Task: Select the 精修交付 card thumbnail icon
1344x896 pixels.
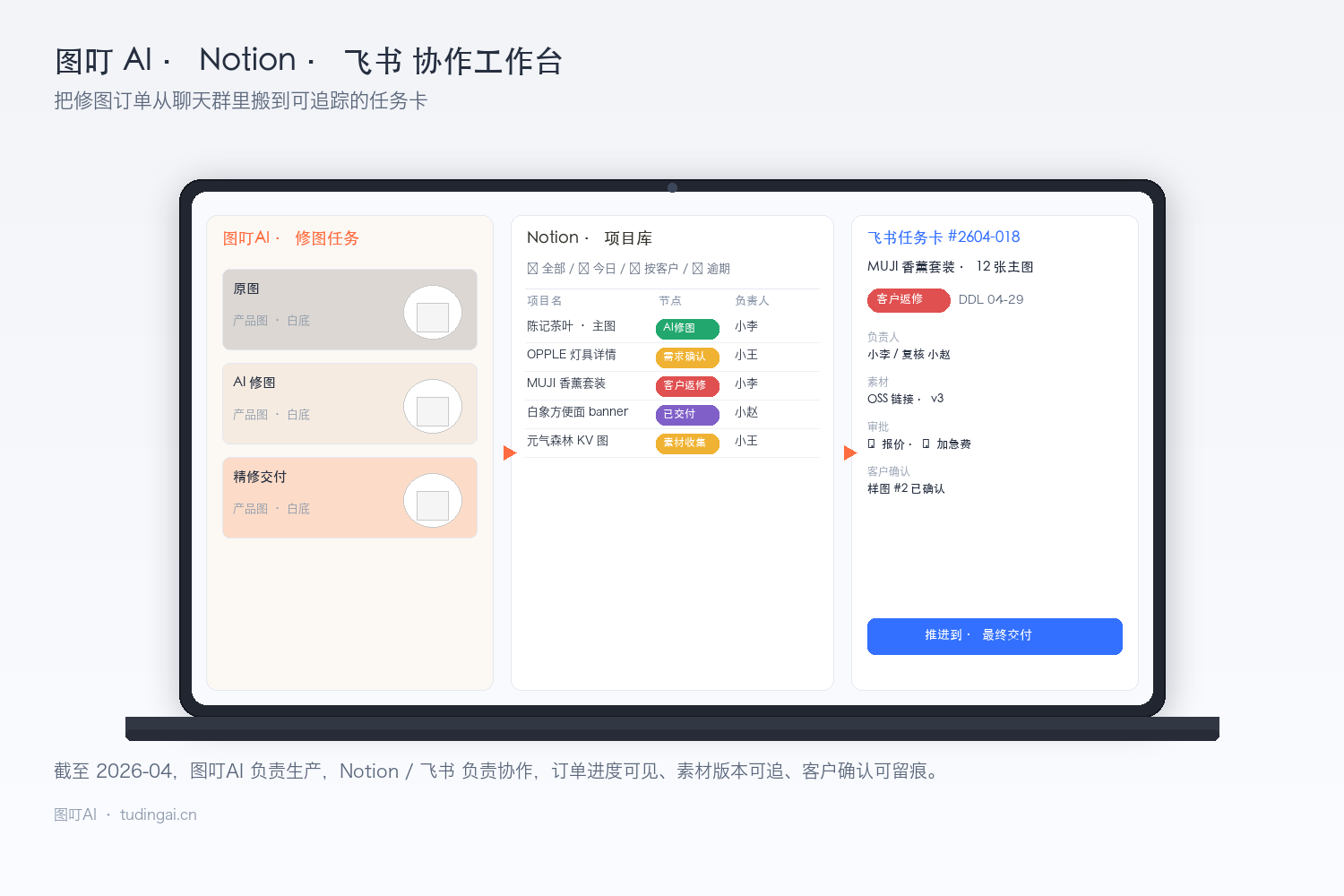Action: point(433,502)
